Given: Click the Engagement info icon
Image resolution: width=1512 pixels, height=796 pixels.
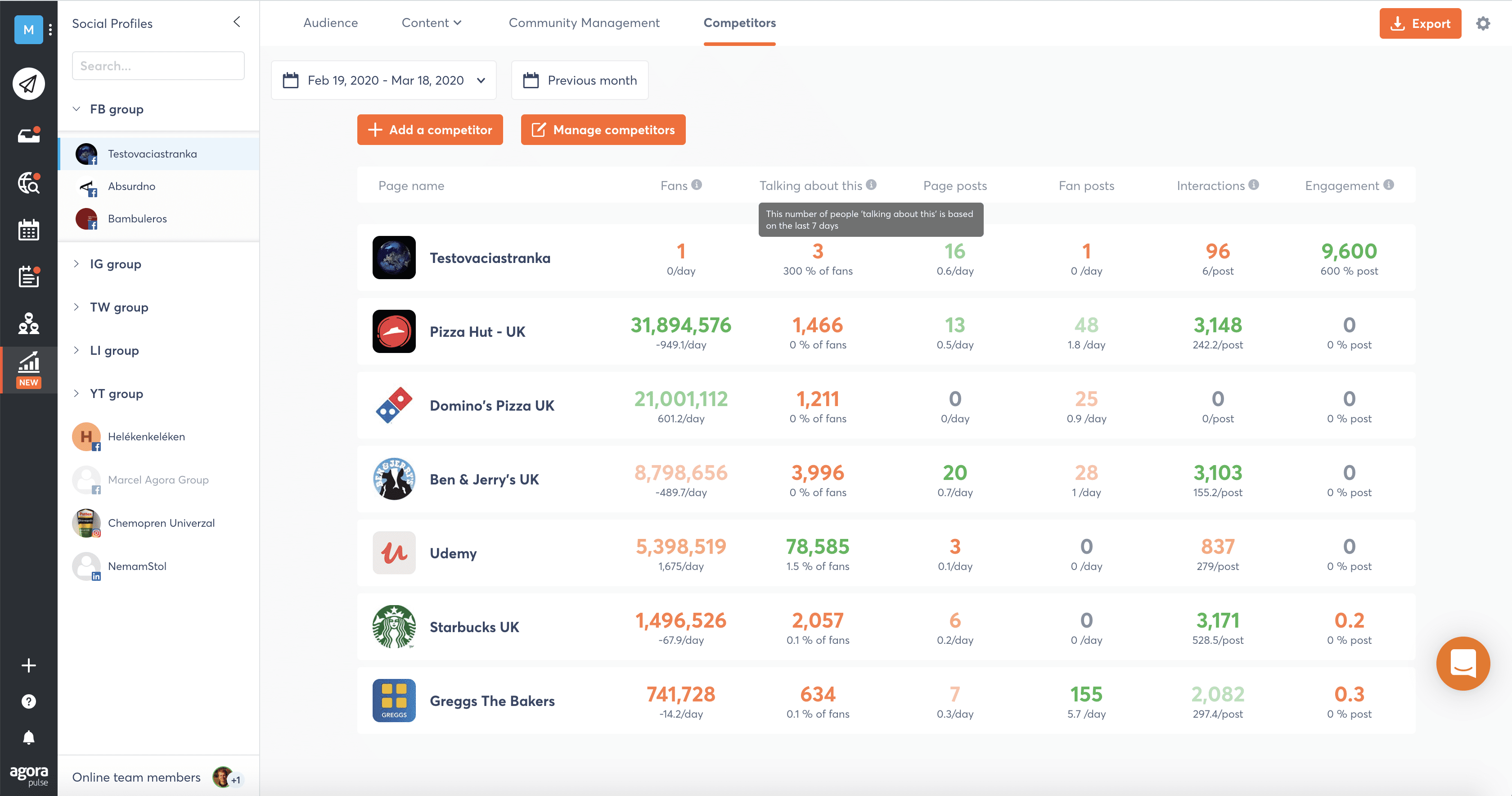Looking at the screenshot, I should [1389, 185].
